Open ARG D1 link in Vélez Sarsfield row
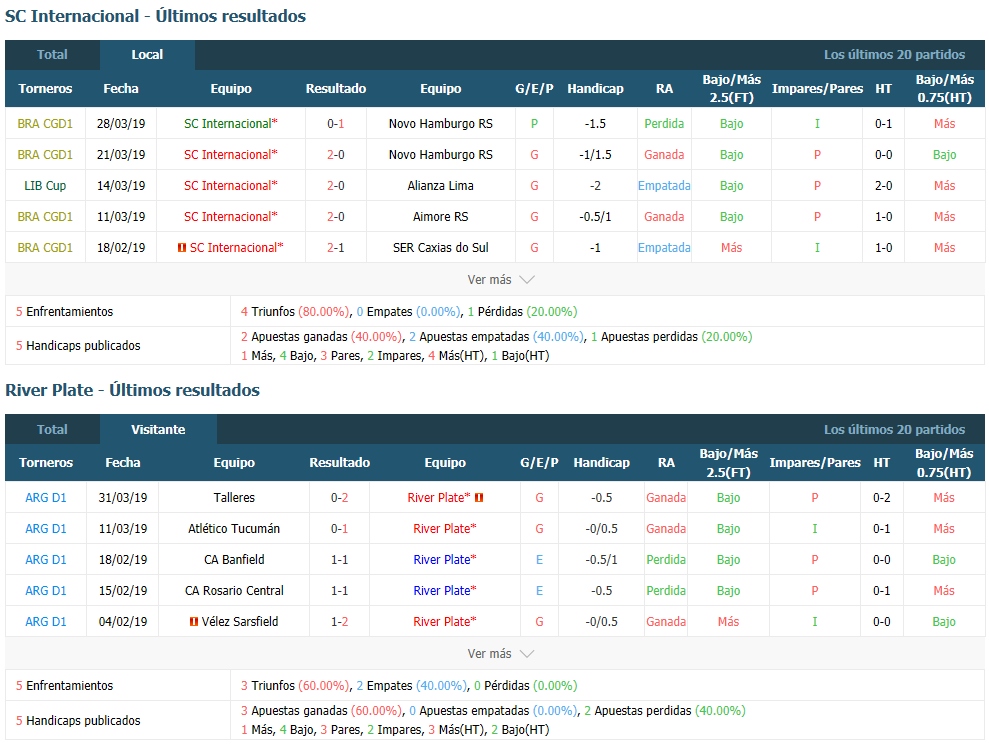 [x=45, y=621]
